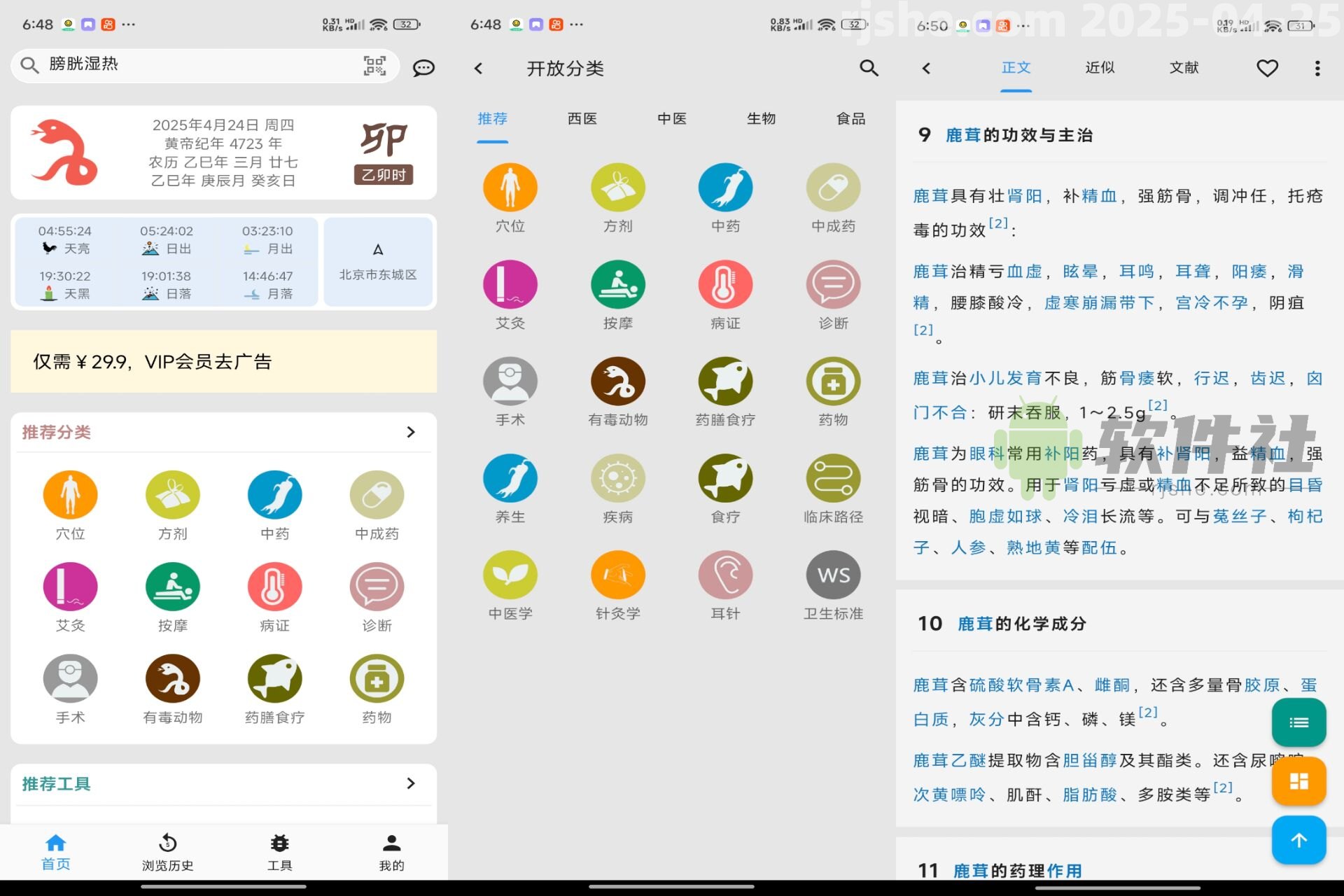Favorite the 鹿茸 article with heart icon
1344x896 pixels.
tap(1268, 68)
